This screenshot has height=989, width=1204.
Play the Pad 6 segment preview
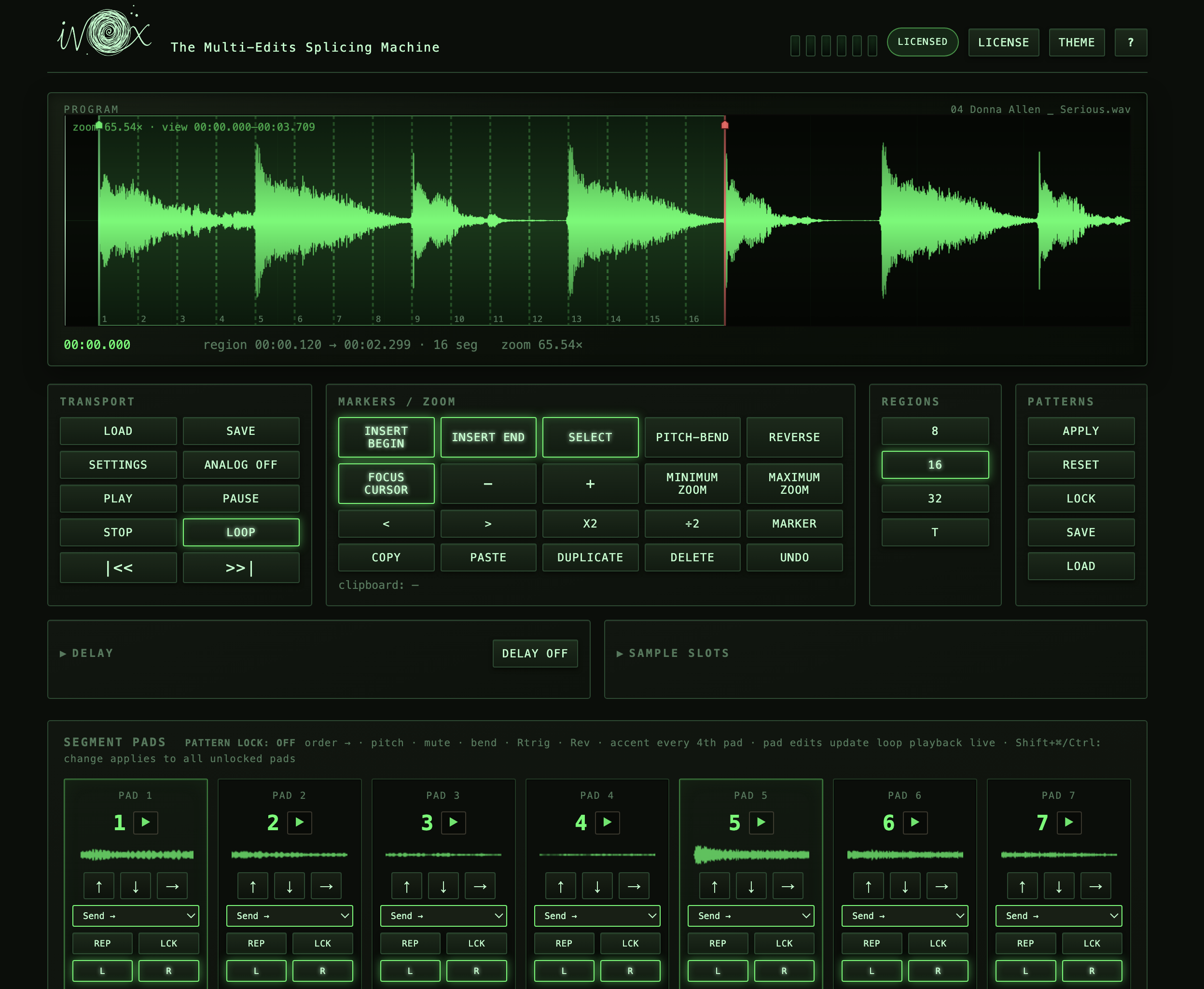pos(915,822)
